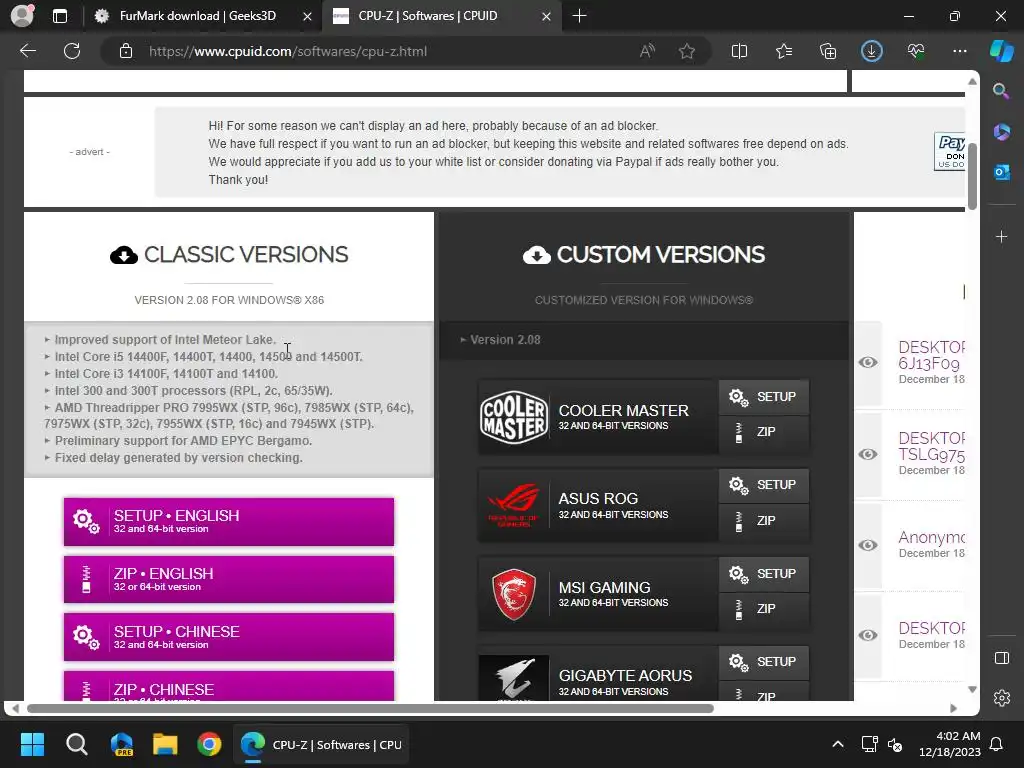Open Settings and more ellipsis menu
This screenshot has width=1024, height=768.
[959, 51]
